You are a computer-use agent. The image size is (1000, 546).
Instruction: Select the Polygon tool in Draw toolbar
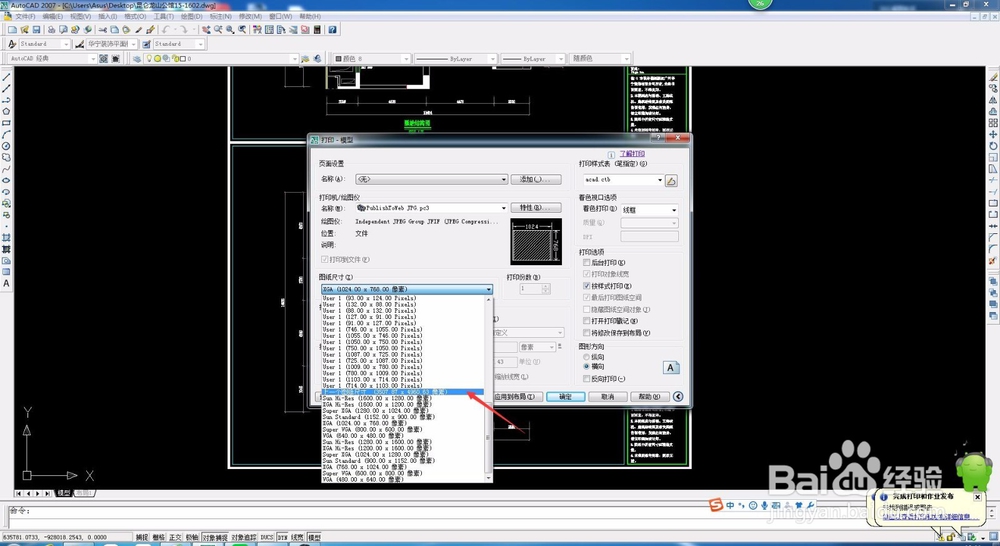(6, 111)
